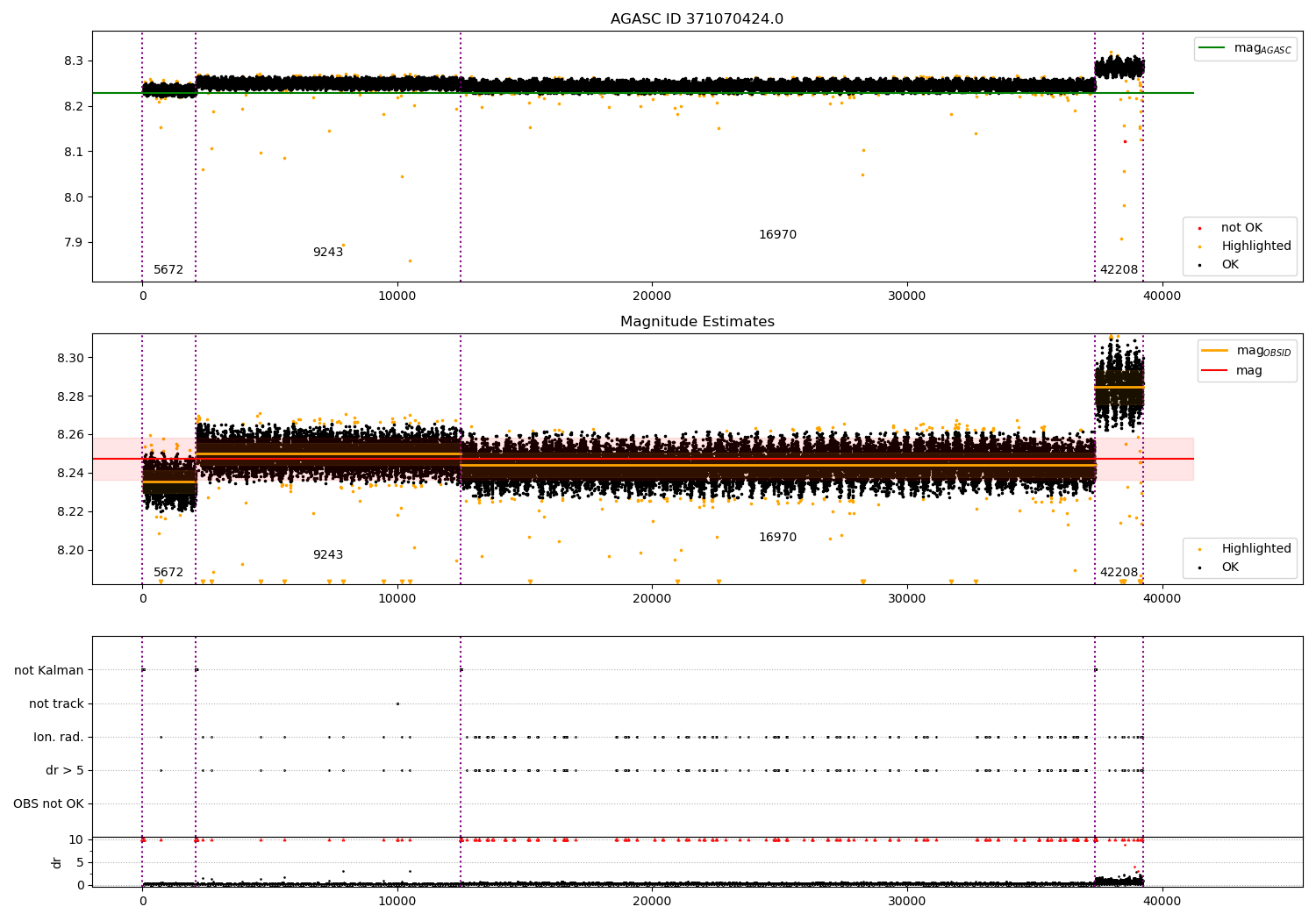Click the "OBS not OK" row label
The height and width of the screenshot is (921, 1316).
point(48,804)
